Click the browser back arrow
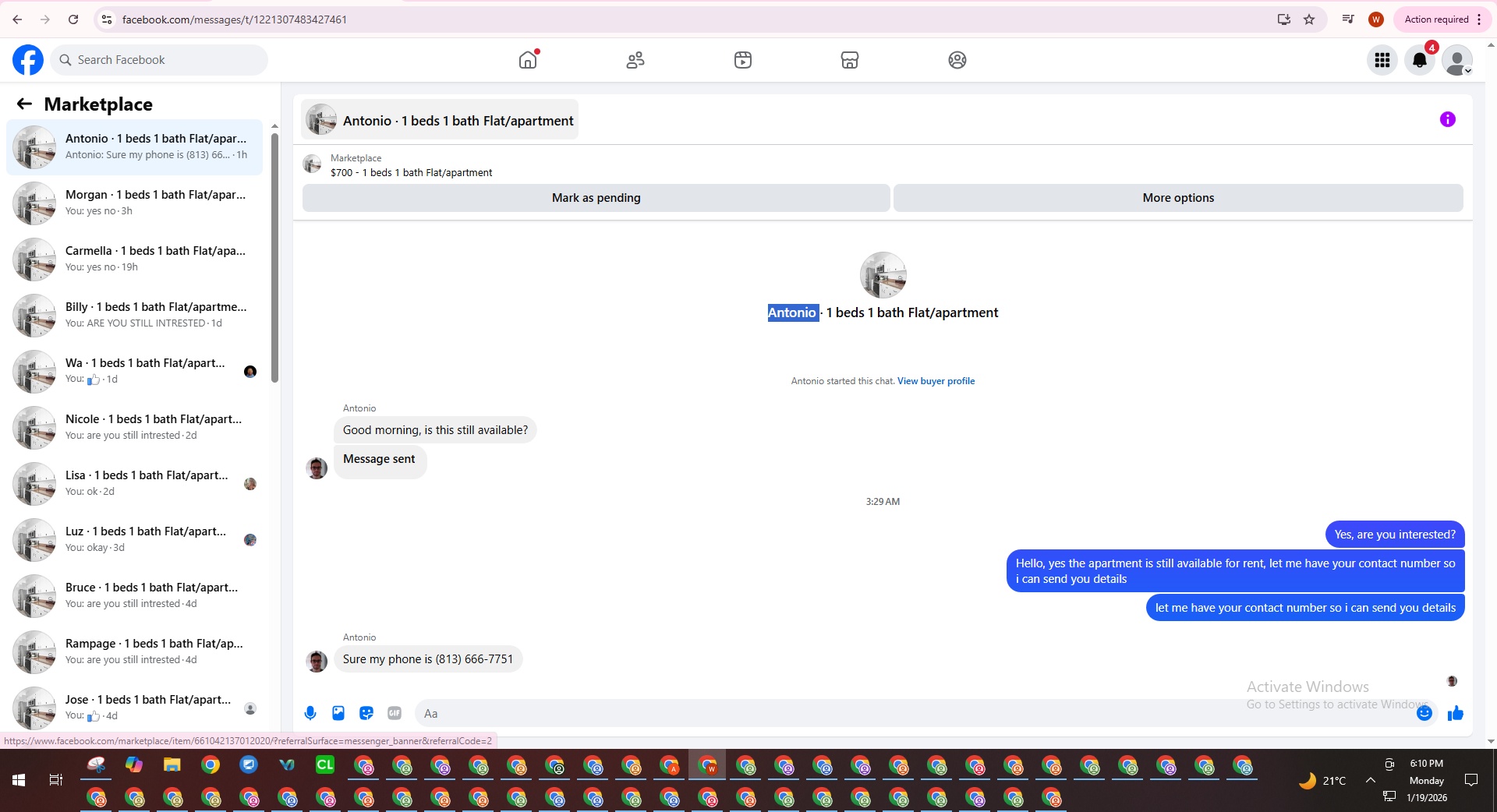 coord(17,19)
